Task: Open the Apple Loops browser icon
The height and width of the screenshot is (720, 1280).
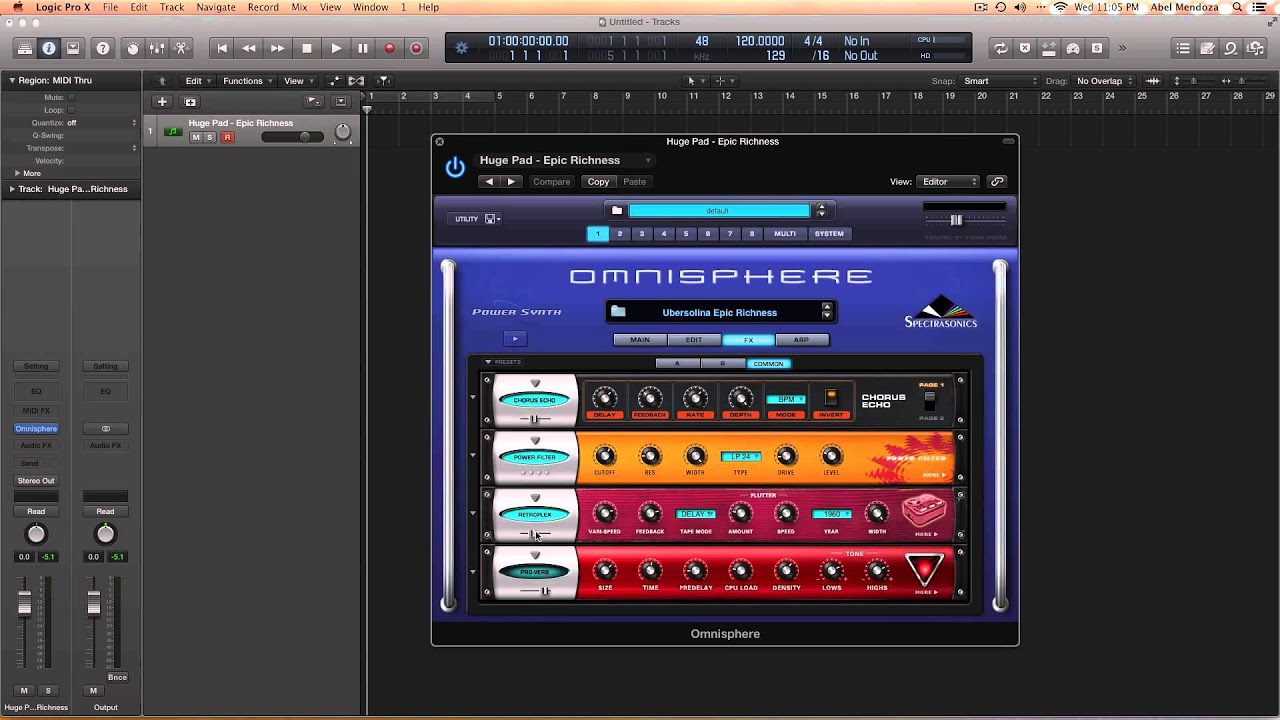Action: [1231, 48]
